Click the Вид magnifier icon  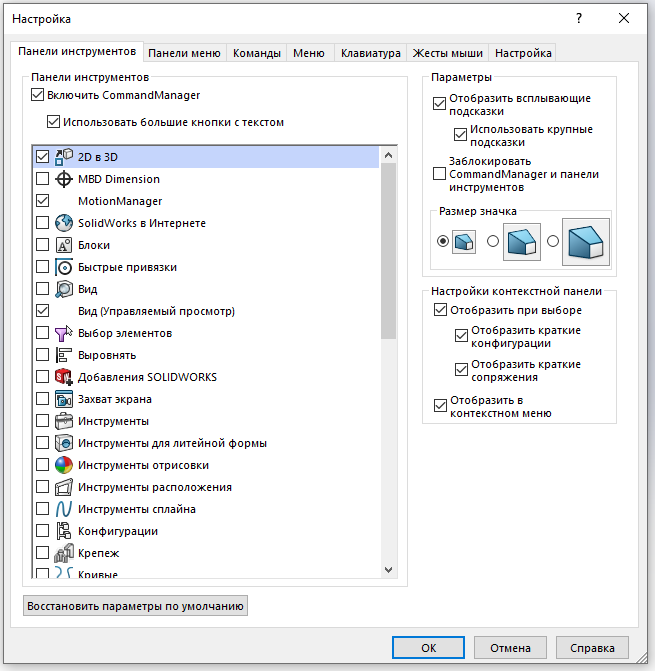64,289
